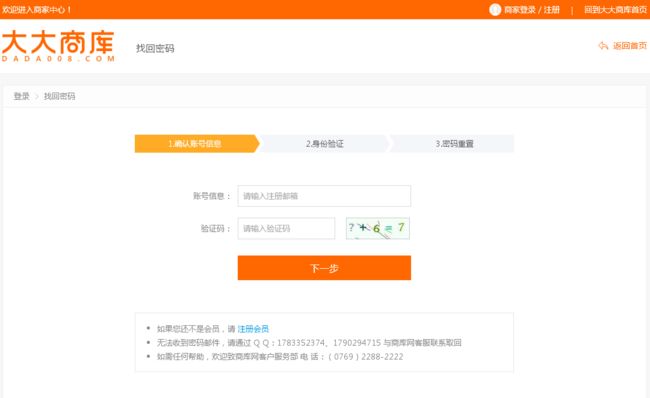This screenshot has height=398, width=650.
Task: Click QQ number 1783352374 text
Action: (x=301, y=343)
